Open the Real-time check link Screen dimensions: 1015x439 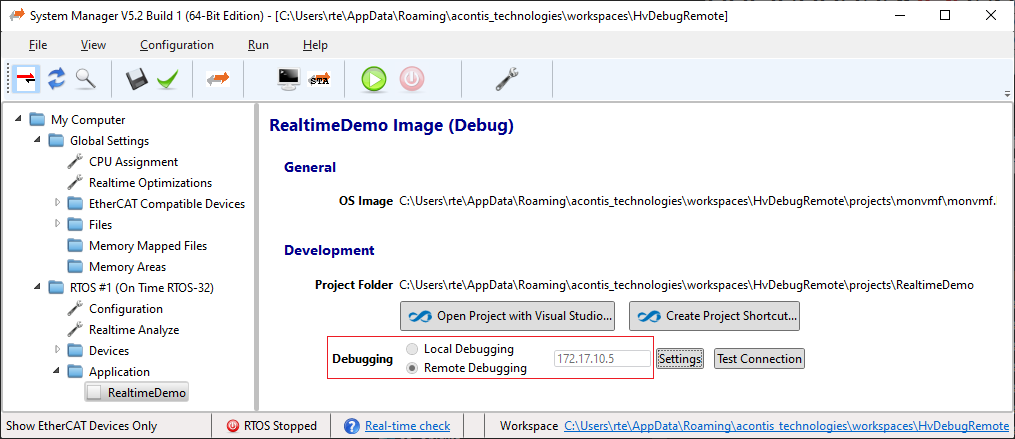407,426
